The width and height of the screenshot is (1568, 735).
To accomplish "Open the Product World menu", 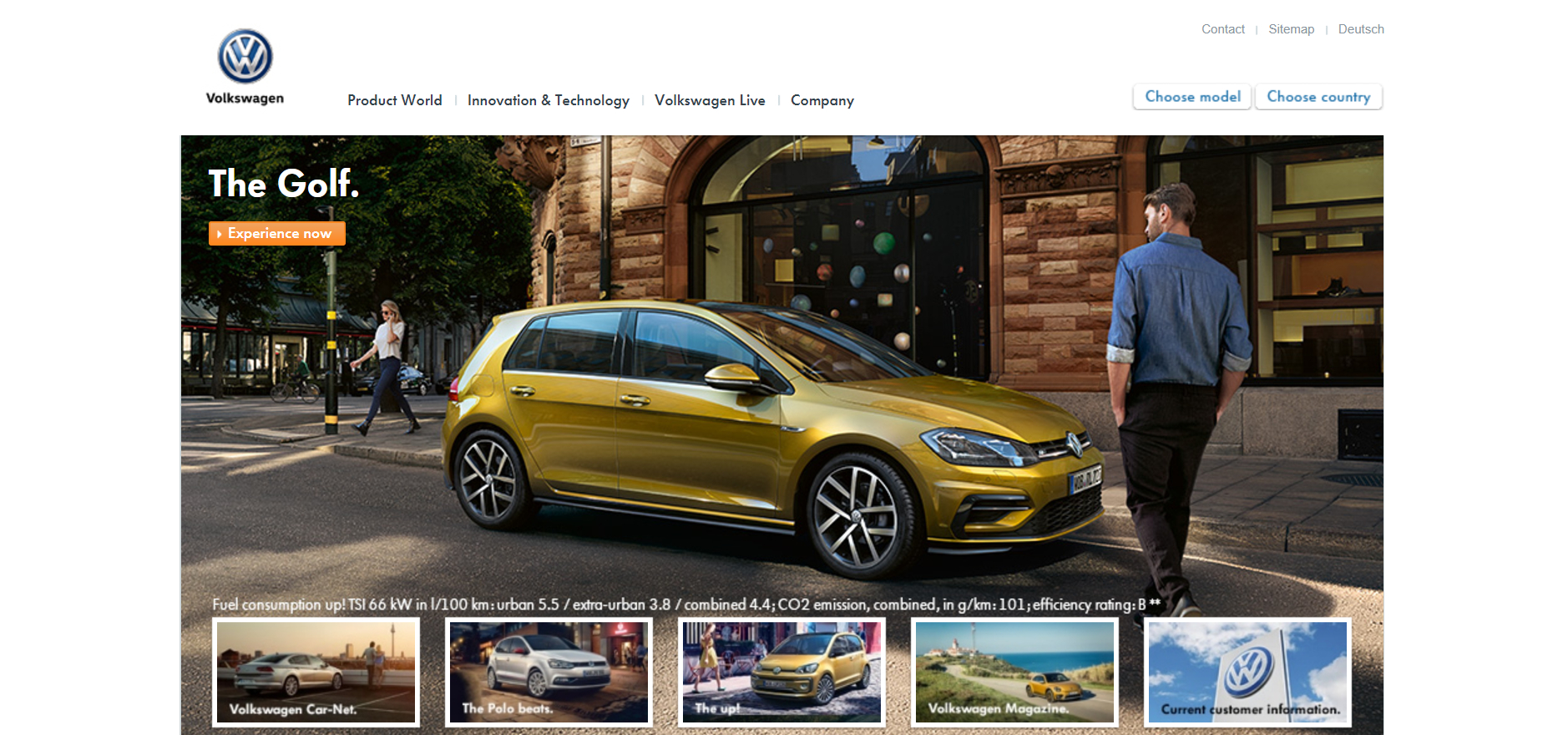I will pos(395,100).
